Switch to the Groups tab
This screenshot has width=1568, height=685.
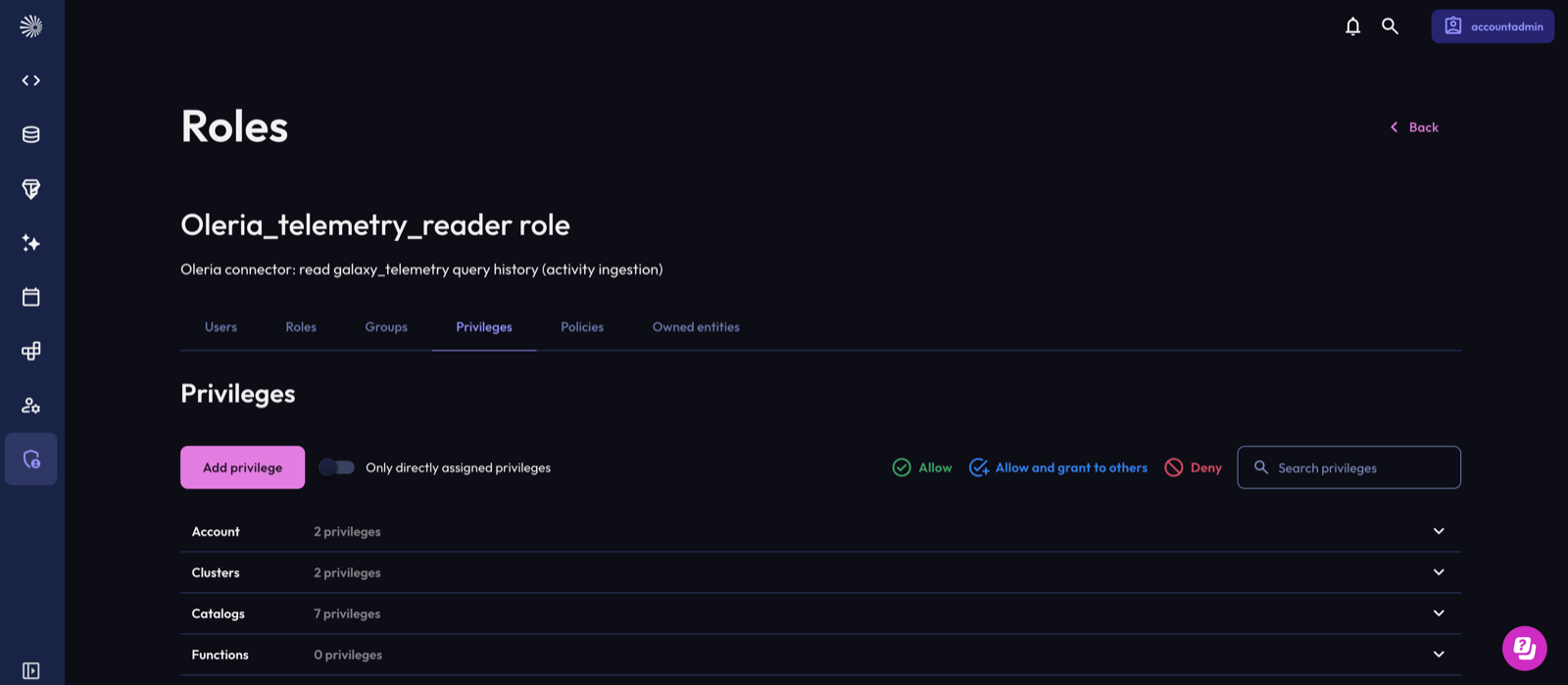click(x=386, y=327)
